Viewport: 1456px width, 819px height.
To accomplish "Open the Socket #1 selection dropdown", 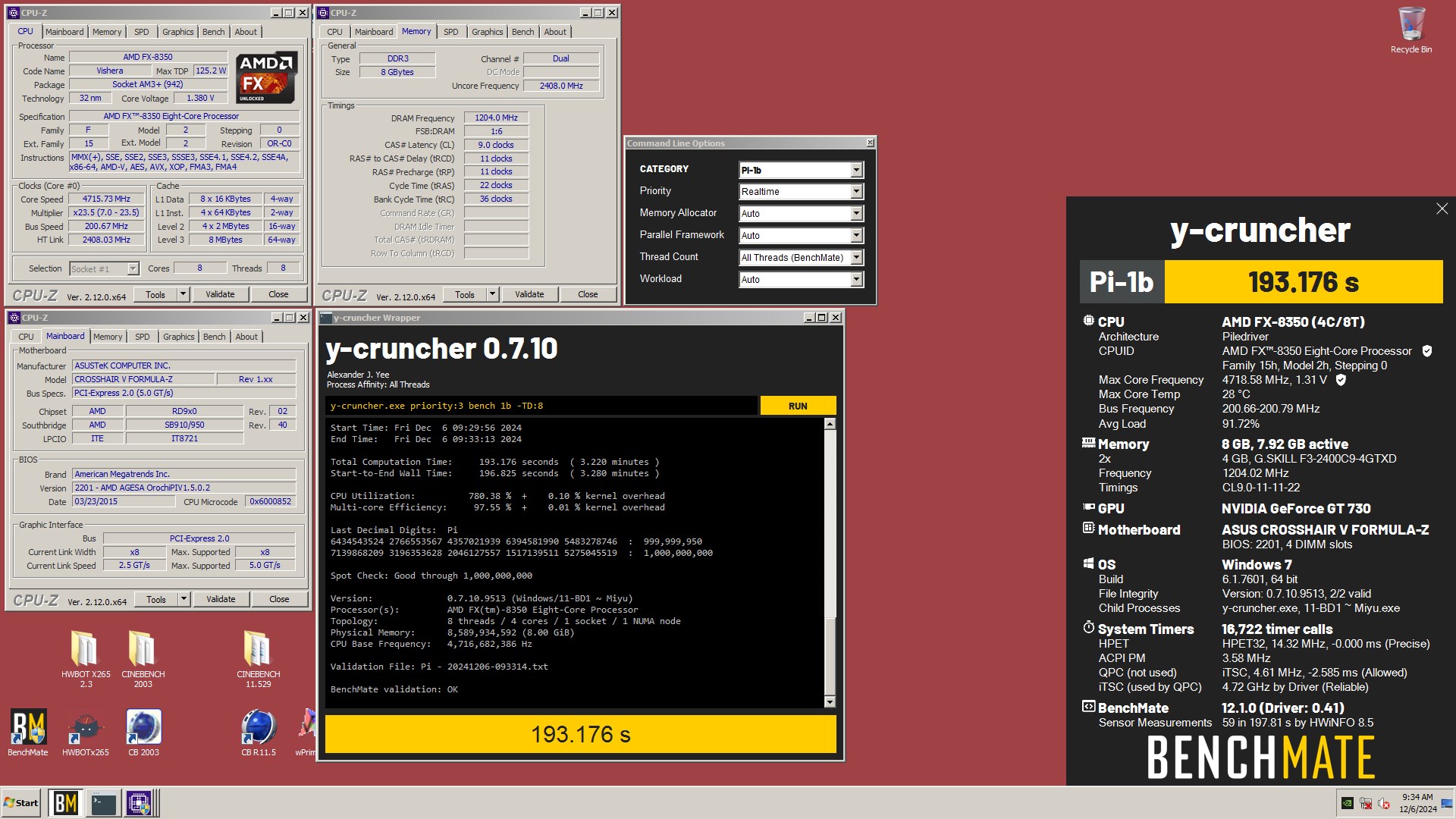I will click(x=104, y=268).
